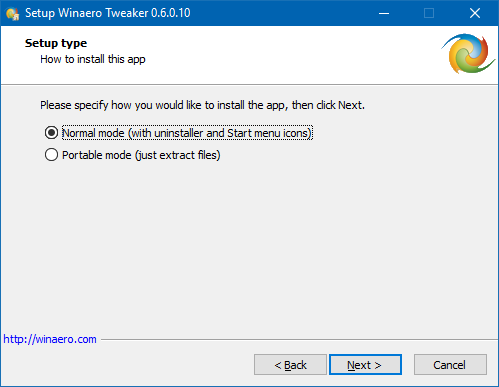Image resolution: width=499 pixels, height=387 pixels.
Task: Click the setup icon in title bar
Action: tap(13, 13)
